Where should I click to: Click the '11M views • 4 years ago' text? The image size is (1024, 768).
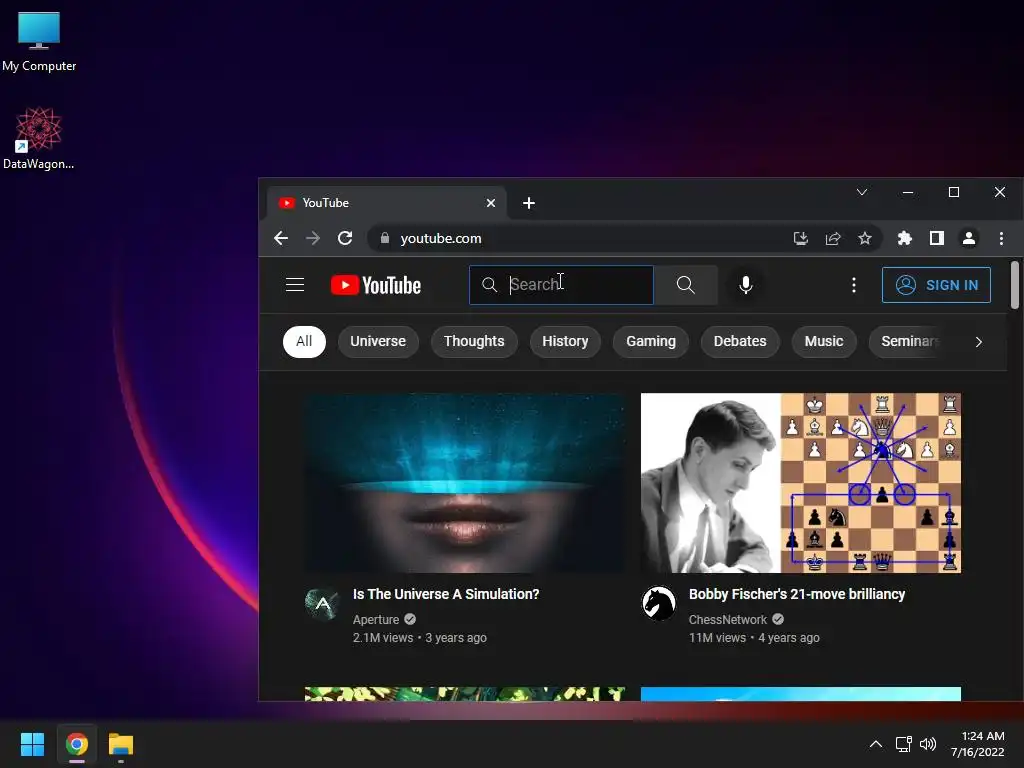tap(754, 638)
